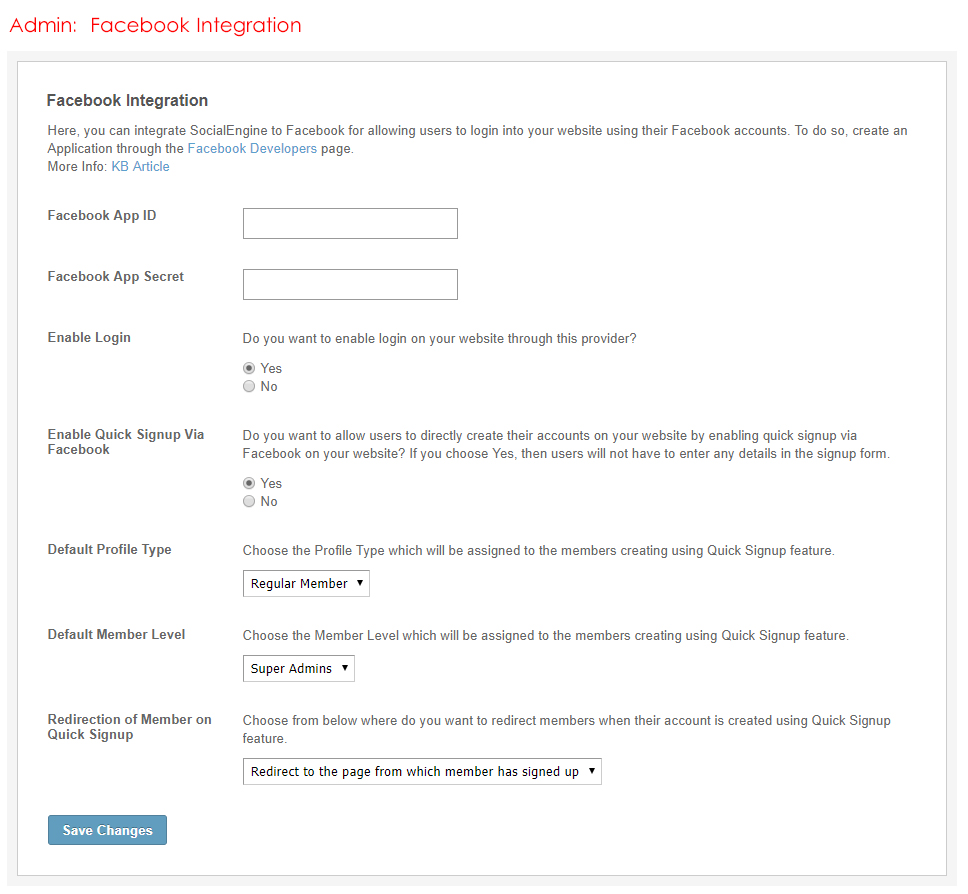Select Yes for Enable Login
The height and width of the screenshot is (894, 968).
[249, 368]
